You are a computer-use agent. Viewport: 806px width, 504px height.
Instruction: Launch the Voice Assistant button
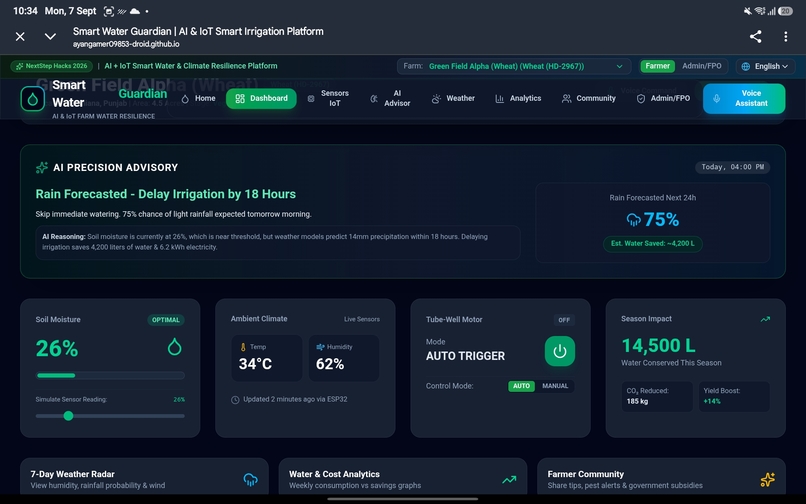[x=744, y=98]
